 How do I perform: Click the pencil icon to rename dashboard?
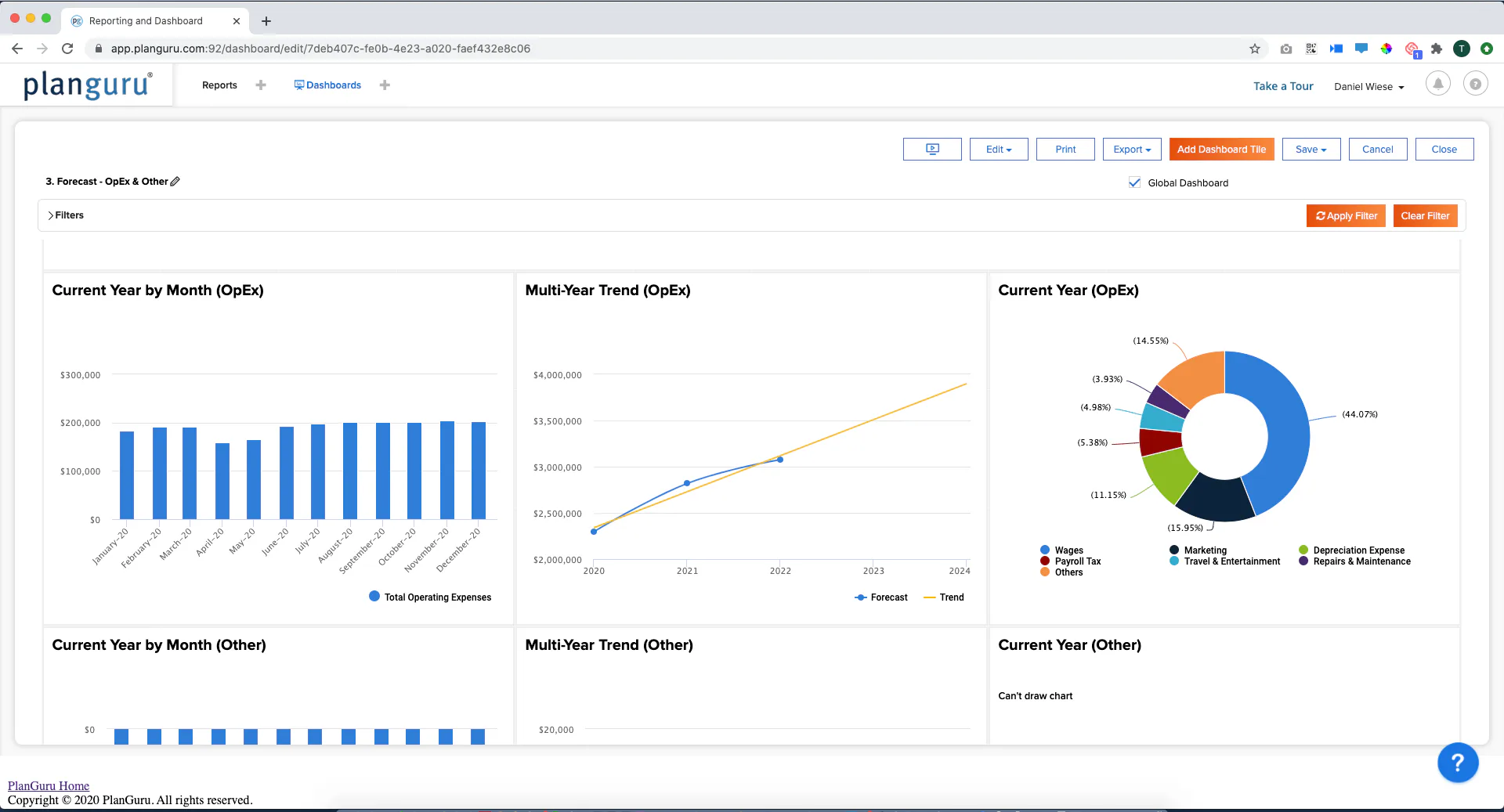pyautogui.click(x=175, y=182)
